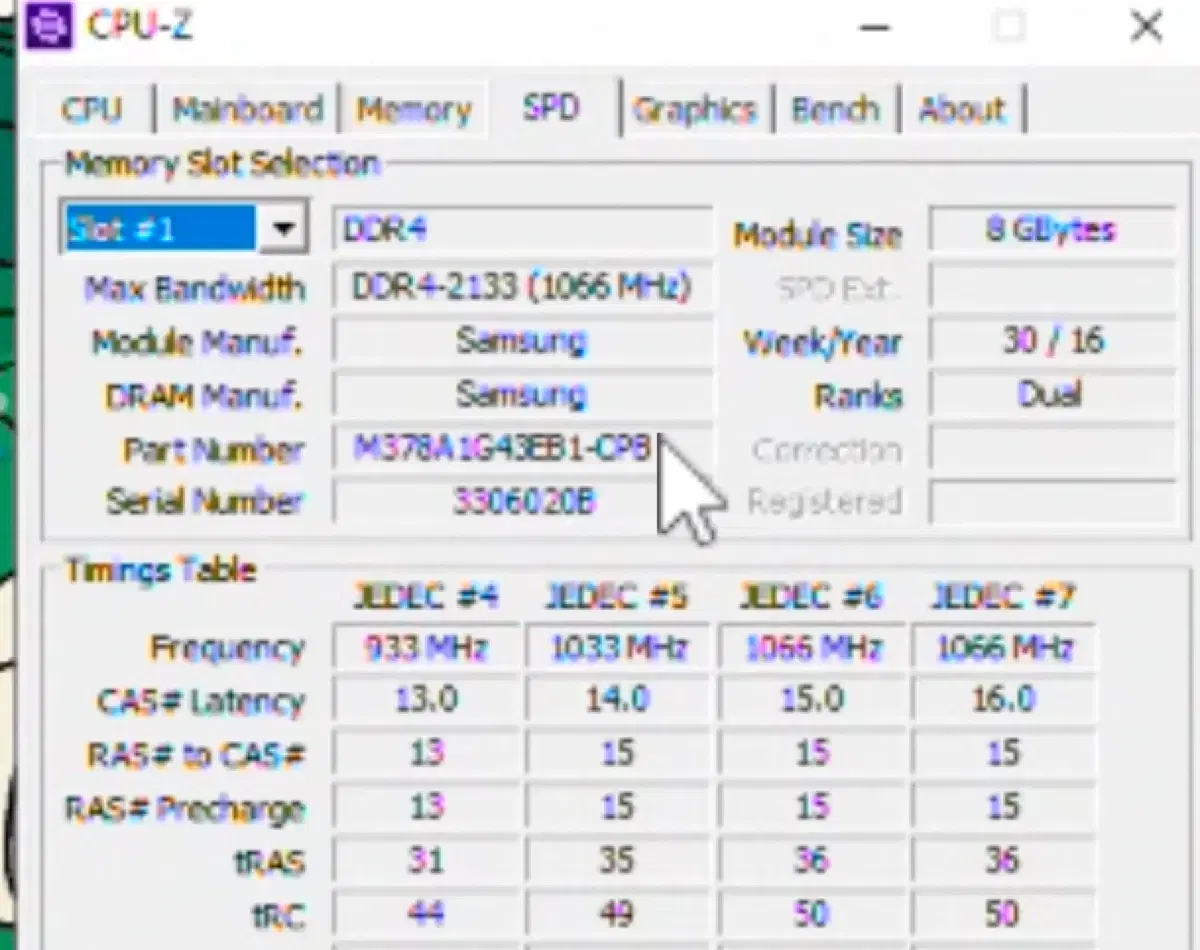Click the Frequency row label
Viewport: 1200px width, 950px height.
[x=226, y=649]
